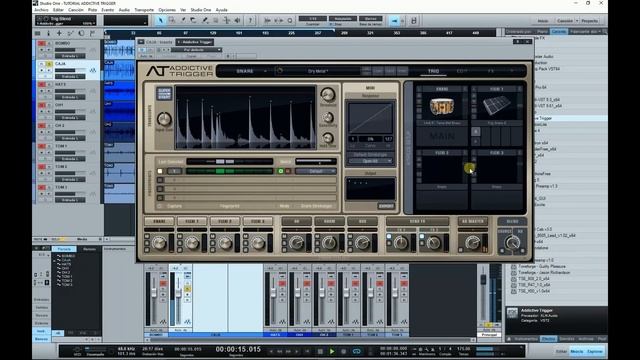The height and width of the screenshot is (360, 640).
Task: Click the record button in the transport bar
Action: pyautogui.click(x=344, y=351)
